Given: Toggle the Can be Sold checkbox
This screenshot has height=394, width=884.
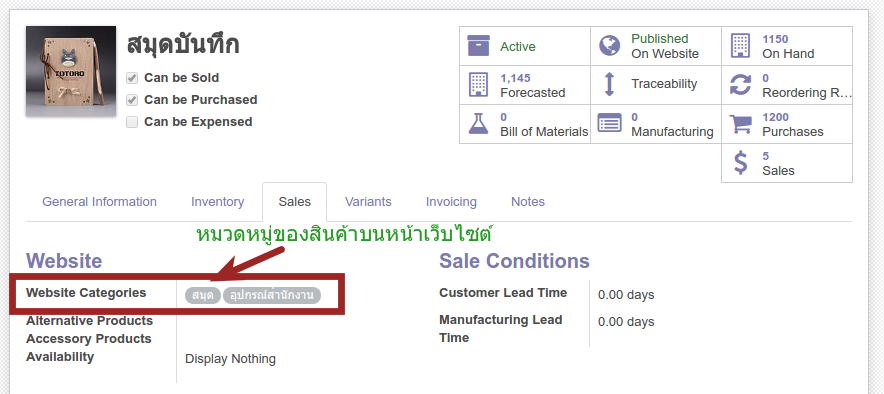Looking at the screenshot, I should click(x=132, y=78).
